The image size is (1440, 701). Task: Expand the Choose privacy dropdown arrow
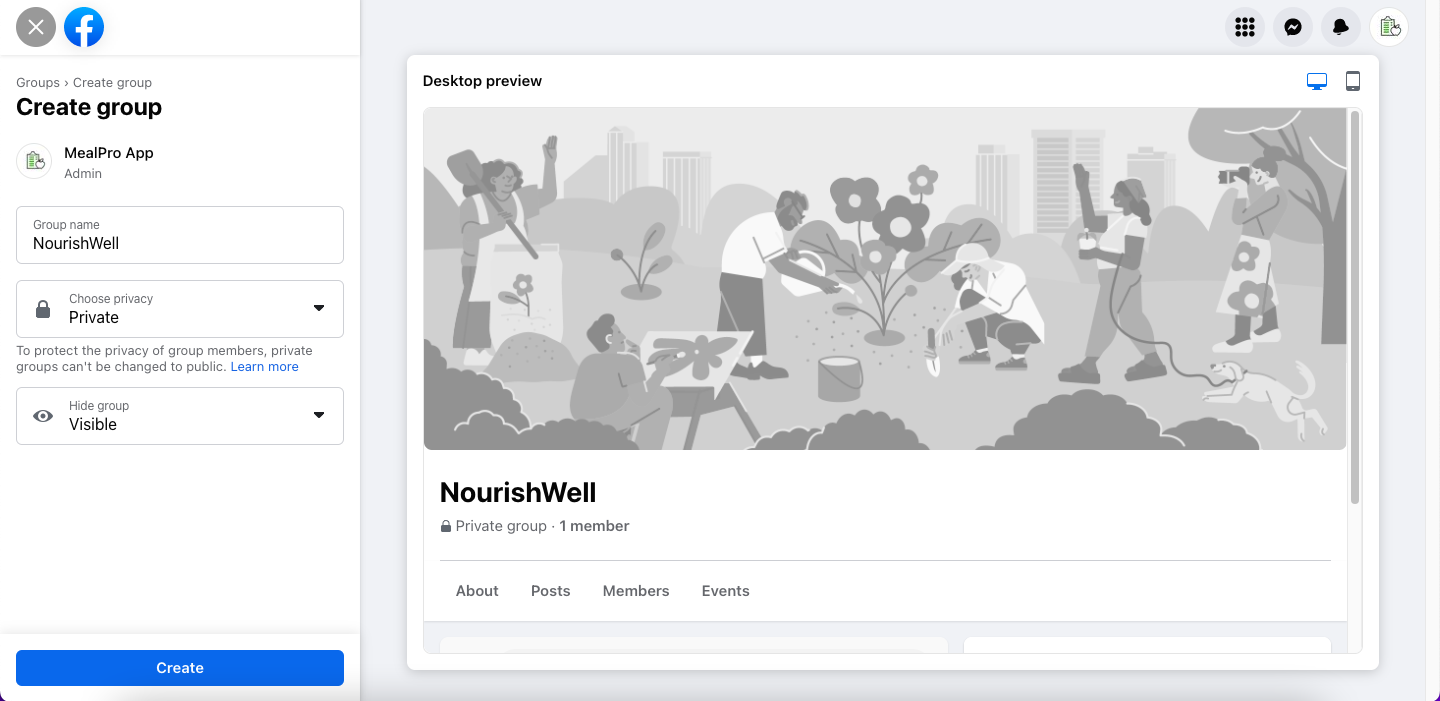coord(319,308)
